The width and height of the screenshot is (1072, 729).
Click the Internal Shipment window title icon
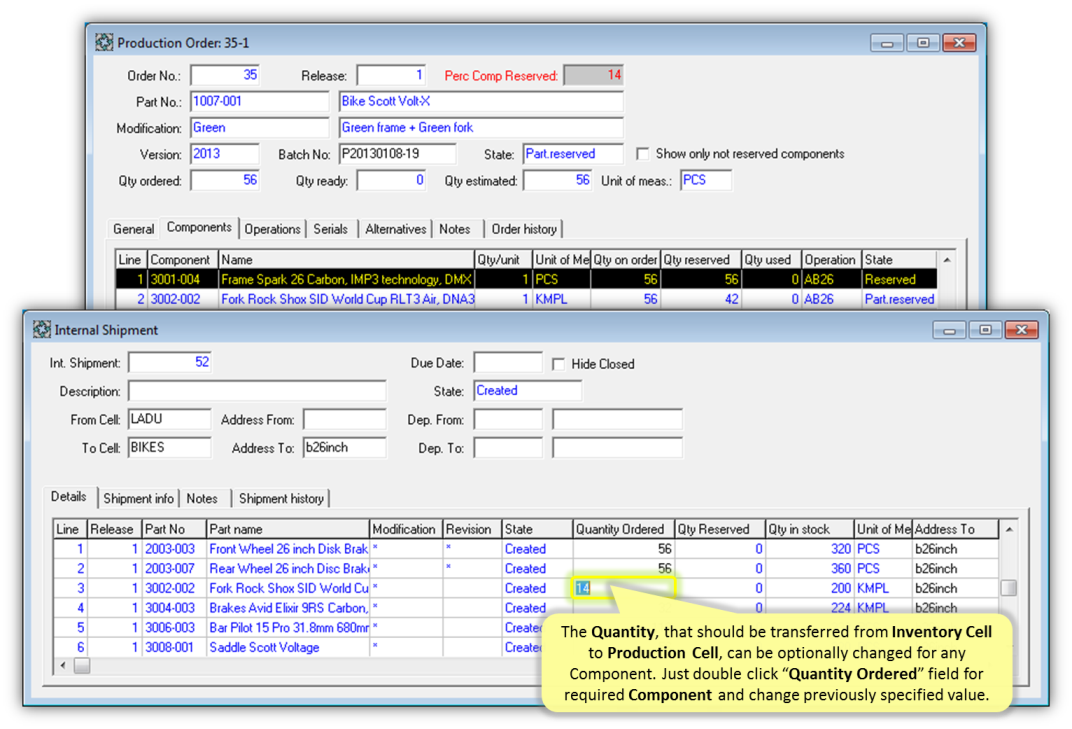coord(42,330)
